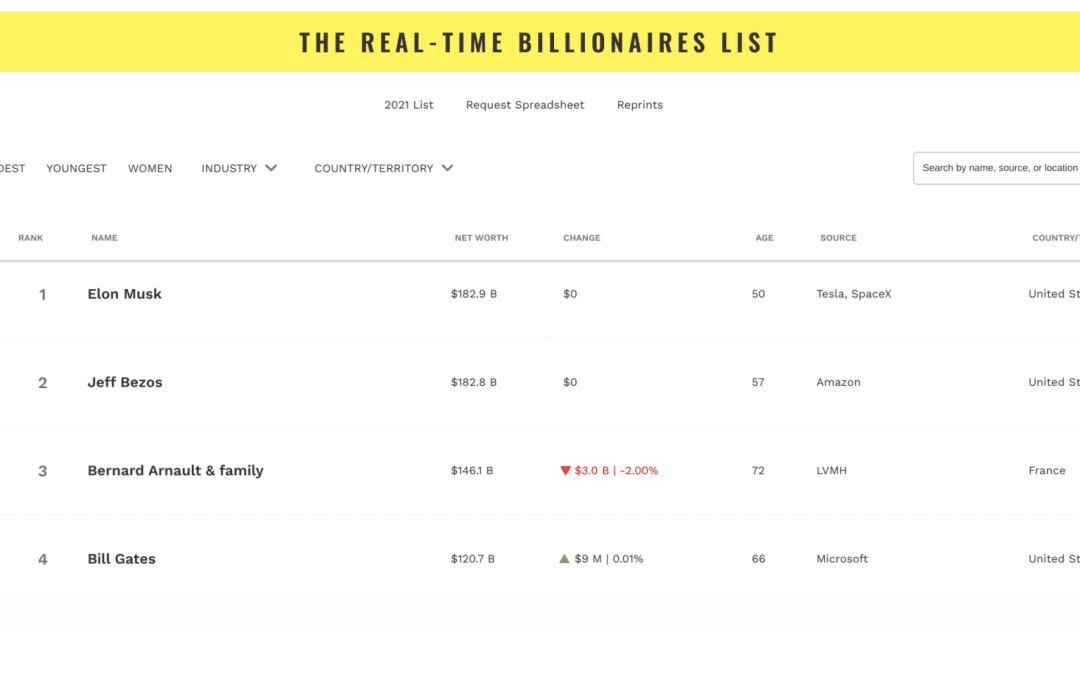The image size is (1080, 675).
Task: Open the Country/Territory filter dropdown
Action: pyautogui.click(x=384, y=168)
